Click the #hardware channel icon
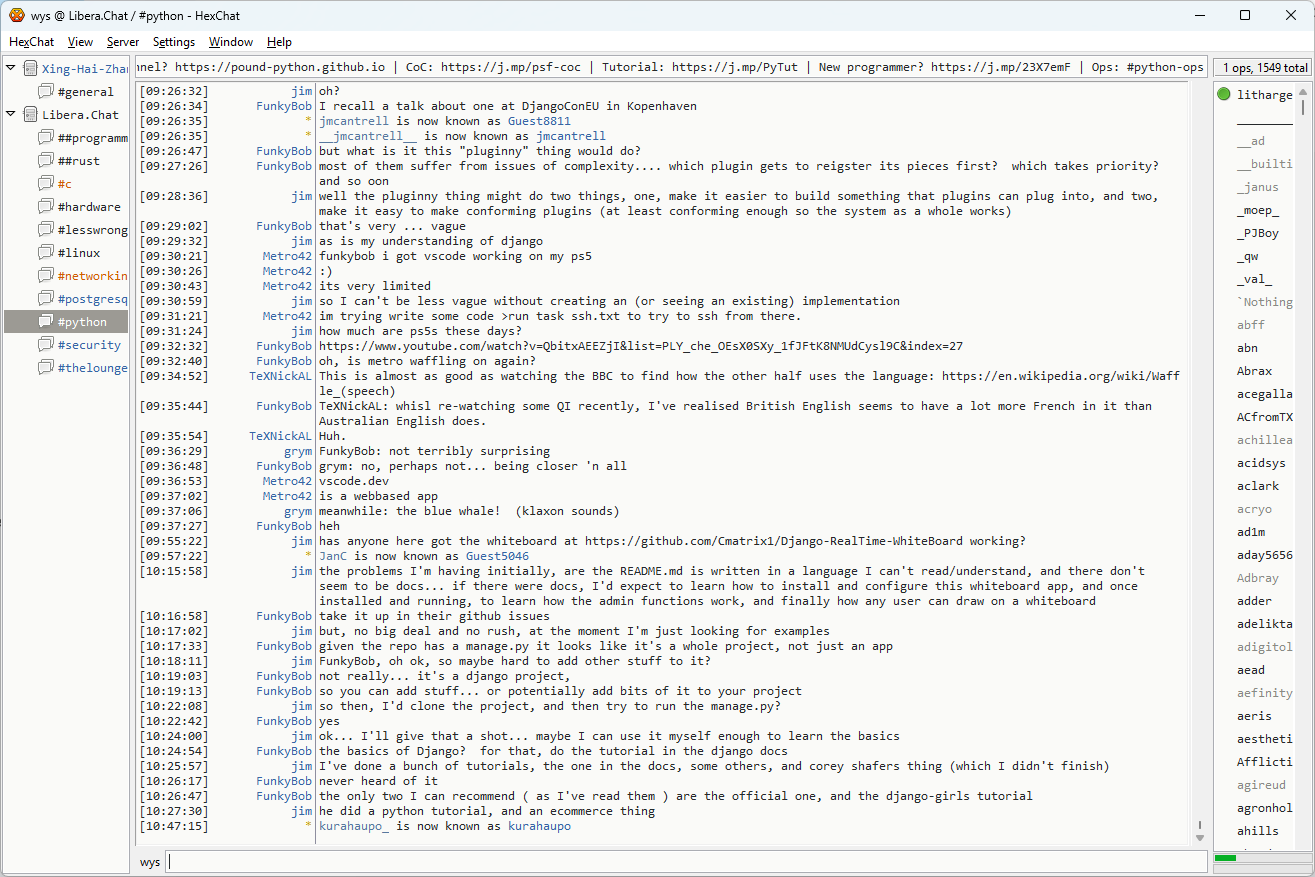This screenshot has height=877, width=1315. pyautogui.click(x=45, y=207)
